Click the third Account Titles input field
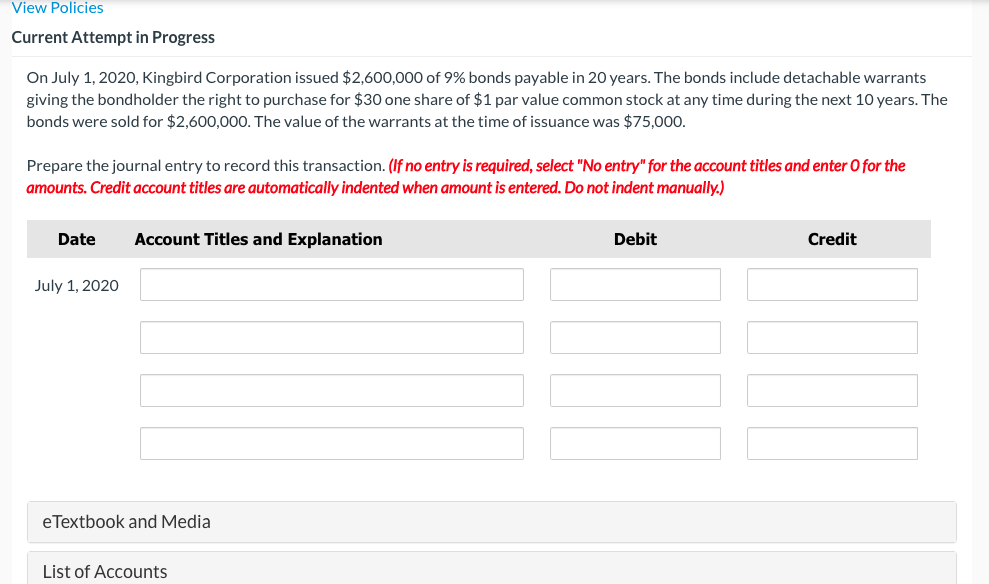Viewport: 989px width, 584px height. pos(332,390)
